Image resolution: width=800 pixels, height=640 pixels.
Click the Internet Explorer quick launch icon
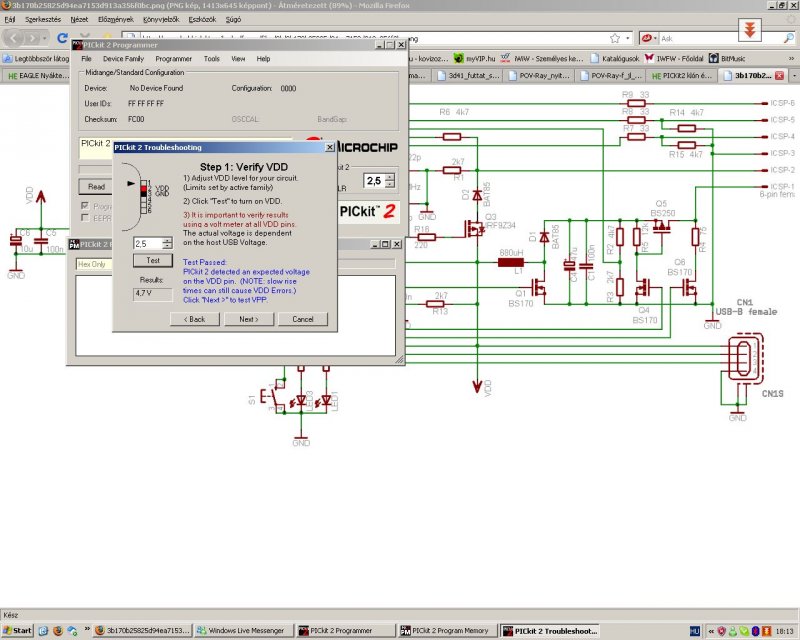43,631
